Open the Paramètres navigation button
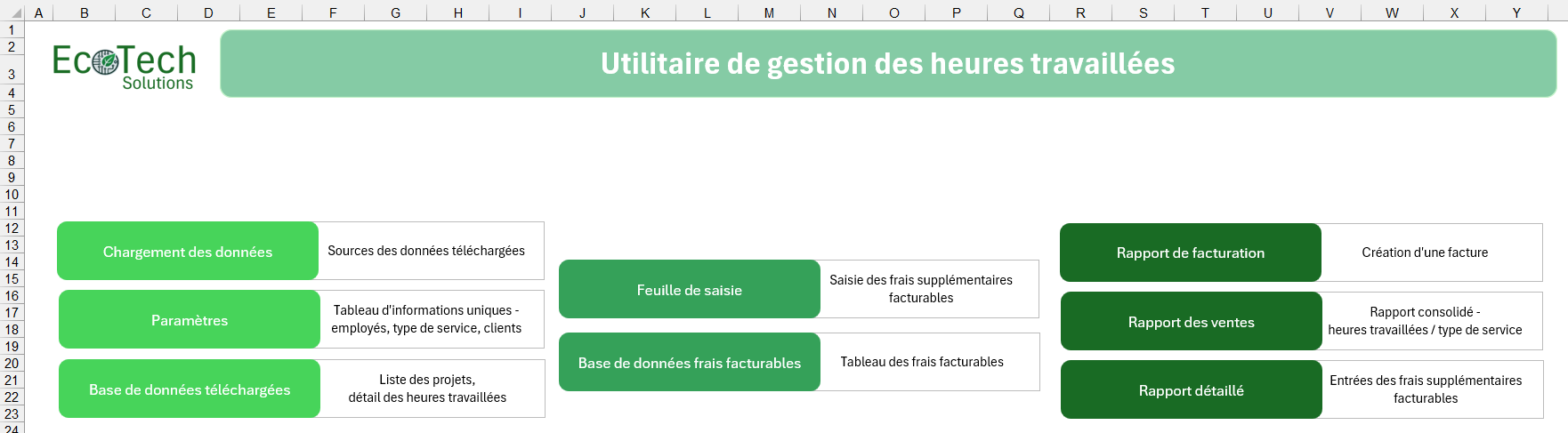This screenshot has height=433, width=1568. 189,320
